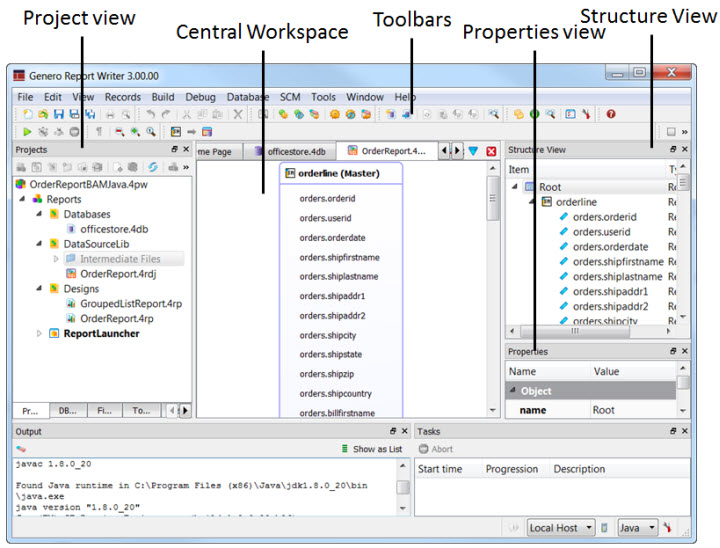Click the Zoom out magnifier icon
The width and height of the screenshot is (720, 548).
point(119,132)
